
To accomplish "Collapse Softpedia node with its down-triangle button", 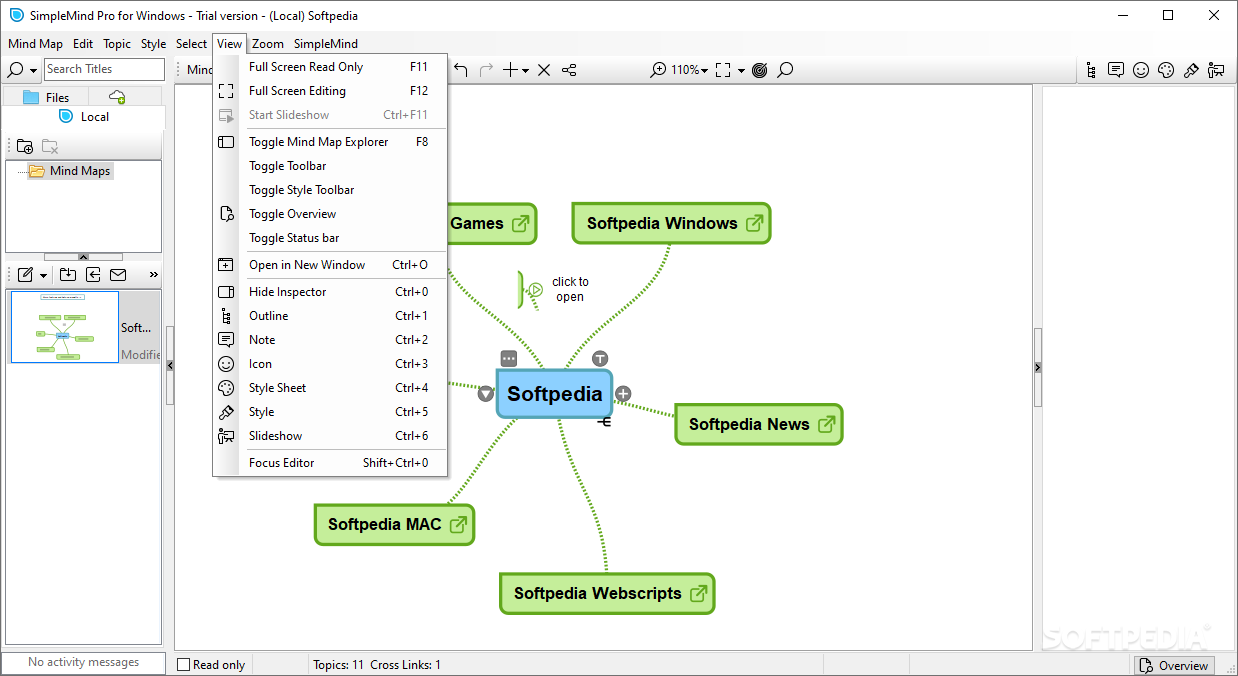I will [485, 394].
